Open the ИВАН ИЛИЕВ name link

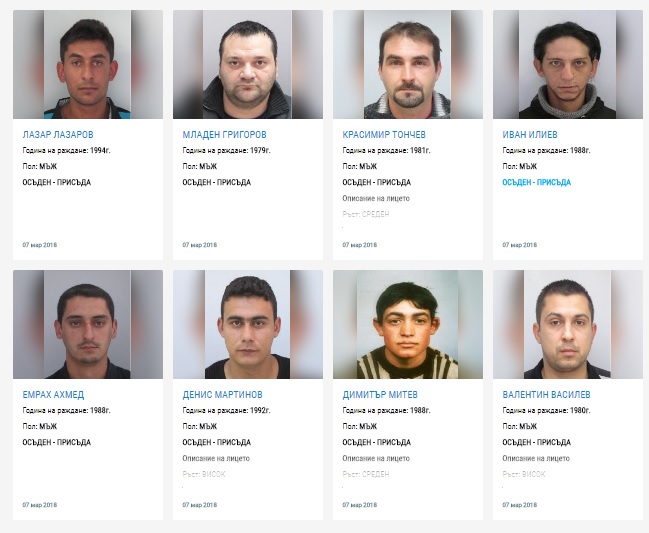(x=530, y=134)
